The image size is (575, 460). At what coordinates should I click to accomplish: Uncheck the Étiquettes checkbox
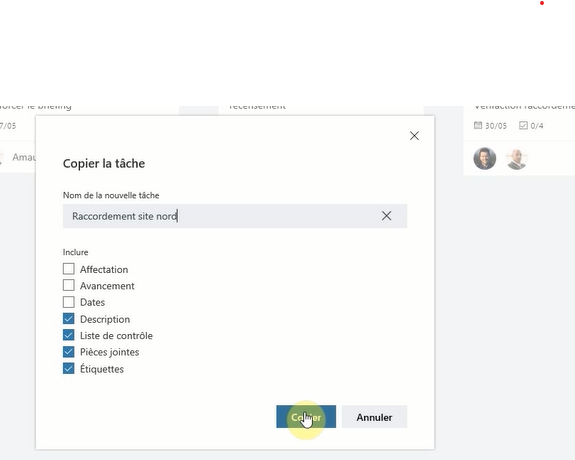(69, 368)
